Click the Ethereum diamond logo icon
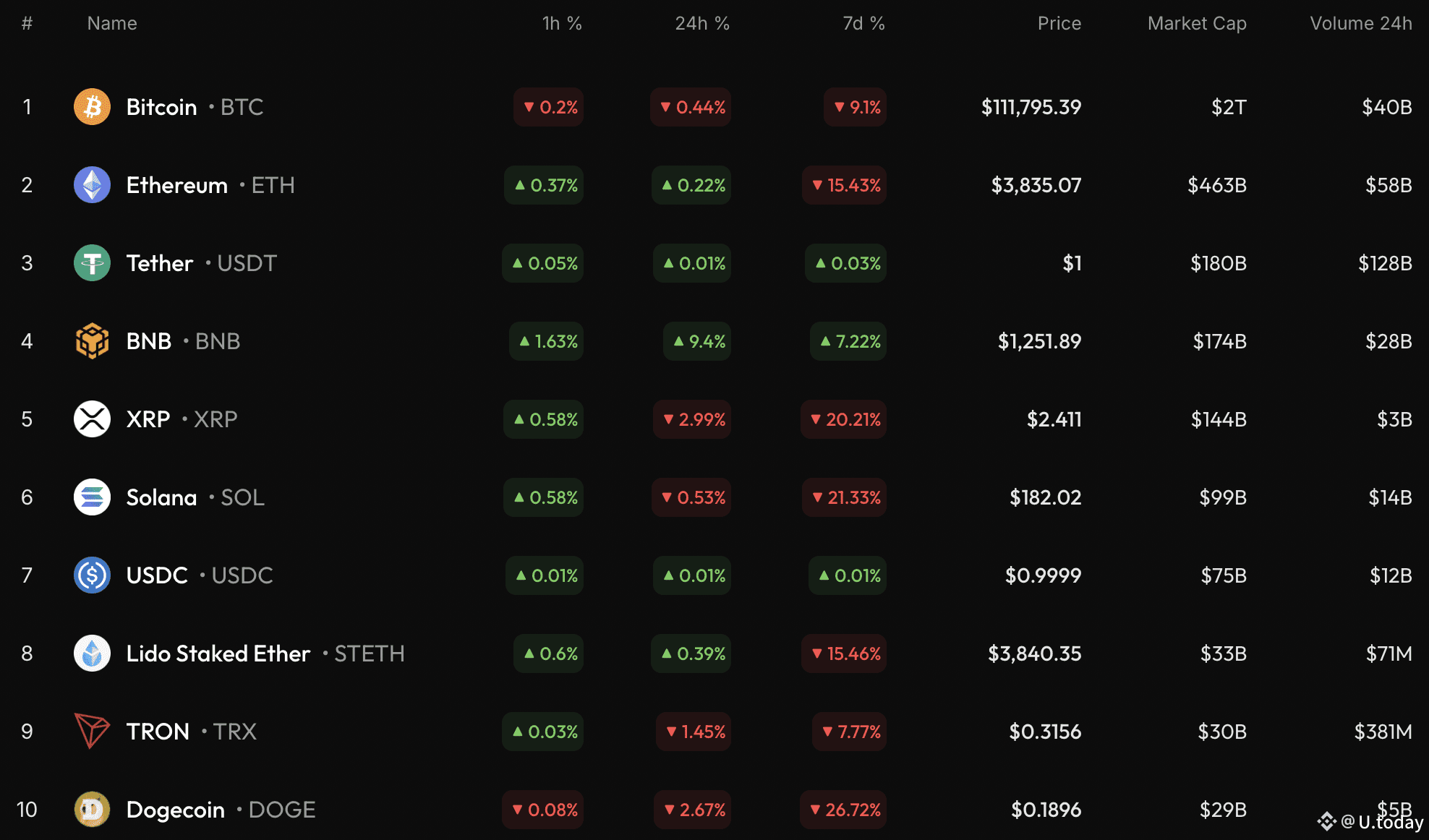Screen dimensions: 1429x840 tap(92, 185)
